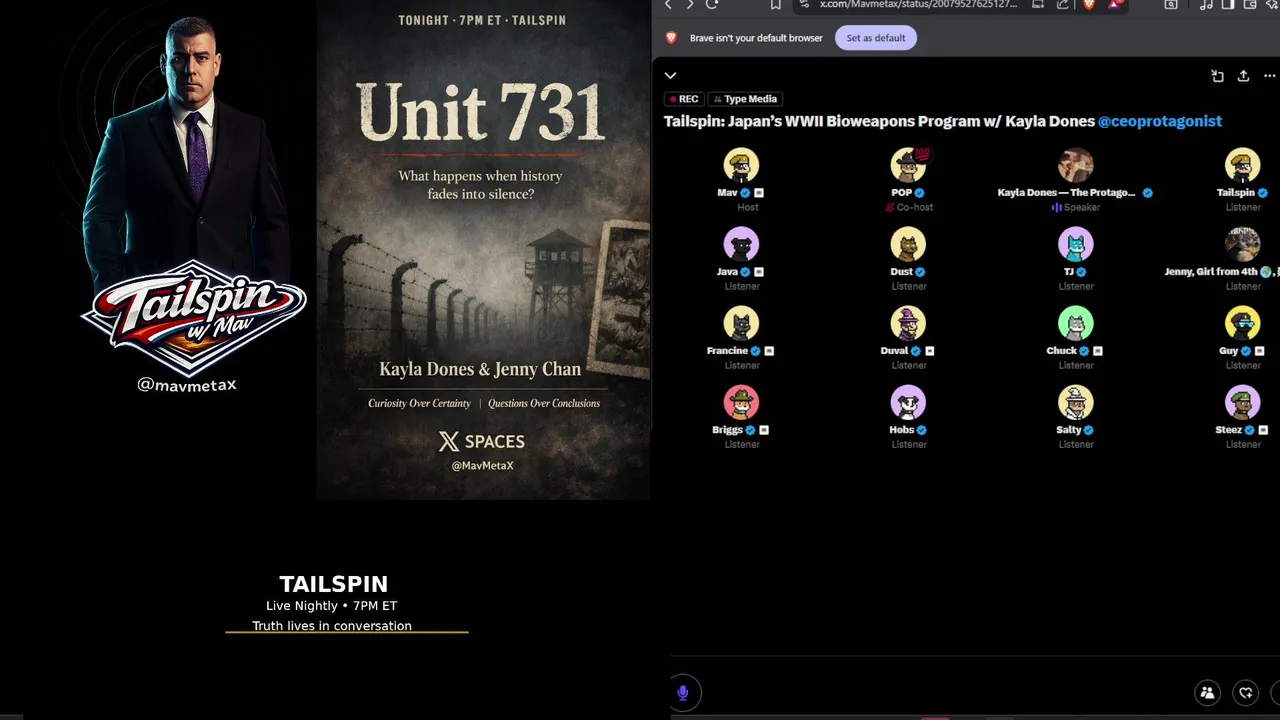This screenshot has height=720, width=1280.
Task: Click "Truth lives in conversation" tagline
Action: pos(332,626)
